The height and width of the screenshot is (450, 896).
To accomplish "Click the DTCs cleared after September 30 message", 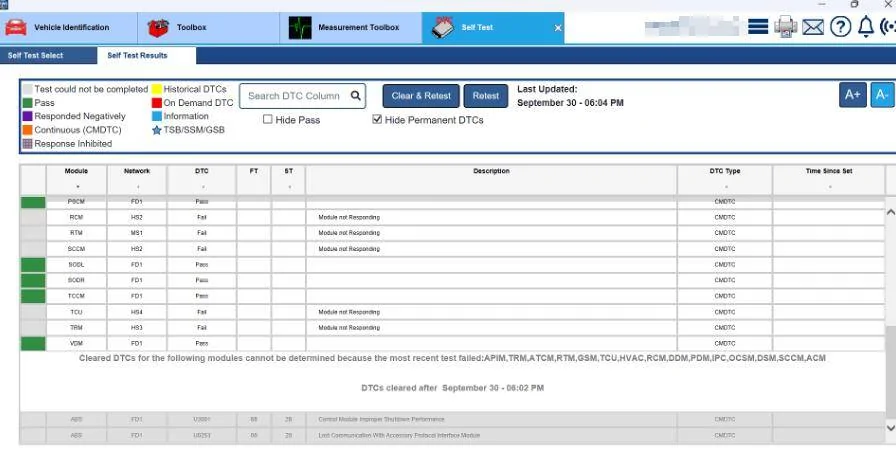I will (x=453, y=388).
